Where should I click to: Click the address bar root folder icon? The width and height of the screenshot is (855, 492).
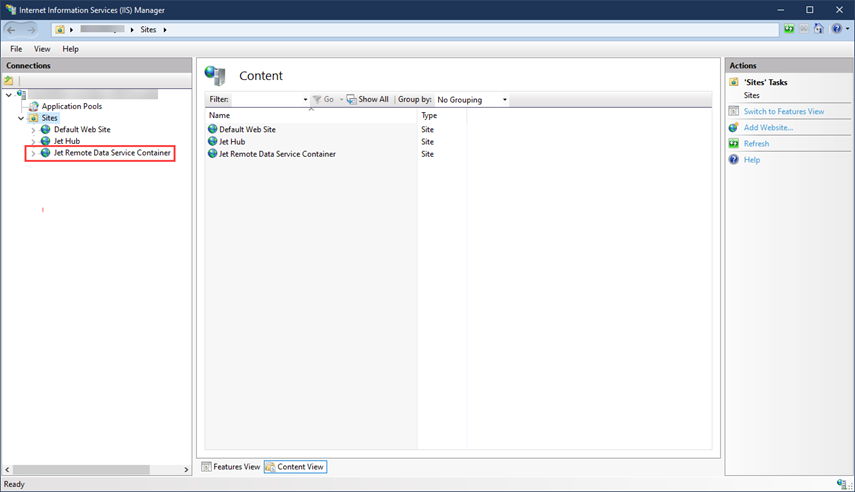(60, 29)
